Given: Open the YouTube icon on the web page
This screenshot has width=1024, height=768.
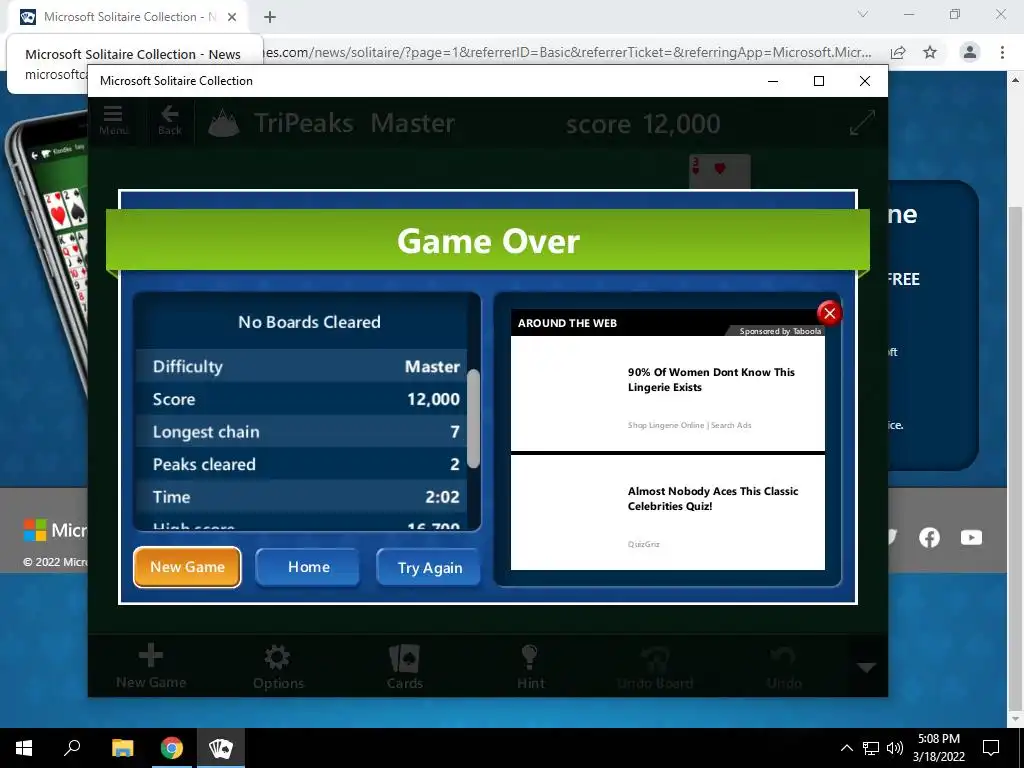Looking at the screenshot, I should 971,537.
